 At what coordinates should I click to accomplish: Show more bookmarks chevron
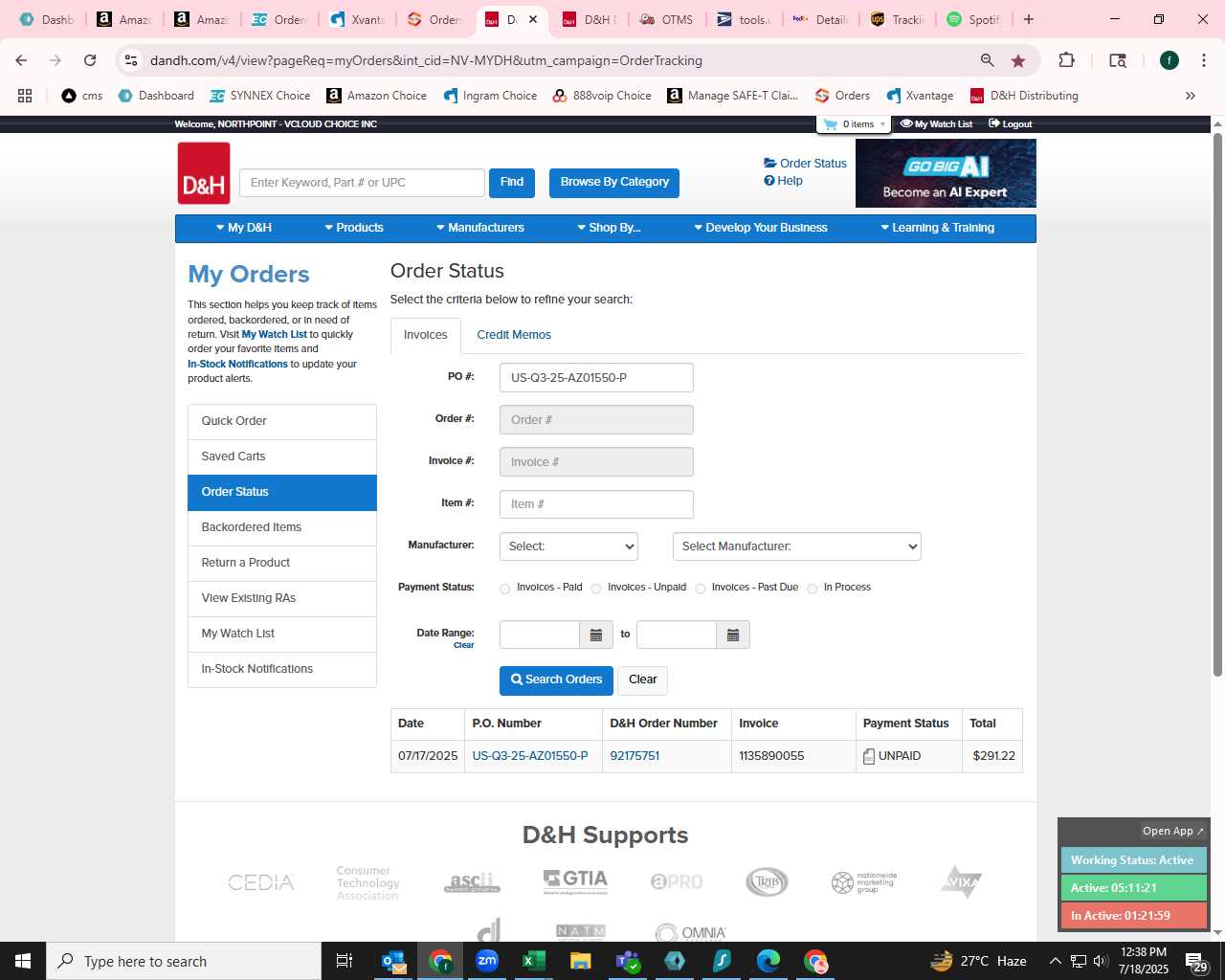1190,96
